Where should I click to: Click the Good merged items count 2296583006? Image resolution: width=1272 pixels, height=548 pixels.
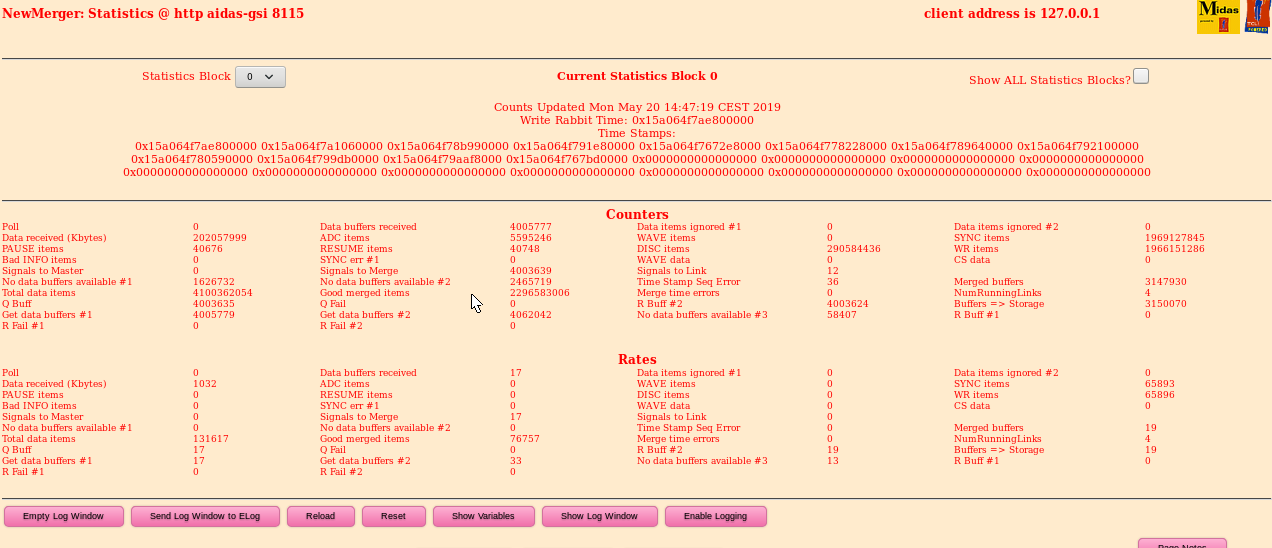pyautogui.click(x=540, y=293)
